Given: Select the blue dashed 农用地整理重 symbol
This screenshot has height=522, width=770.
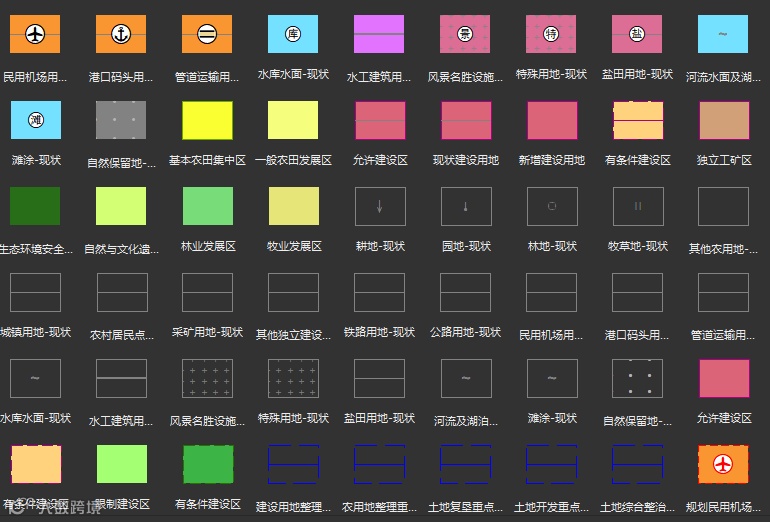Looking at the screenshot, I should 380,464.
